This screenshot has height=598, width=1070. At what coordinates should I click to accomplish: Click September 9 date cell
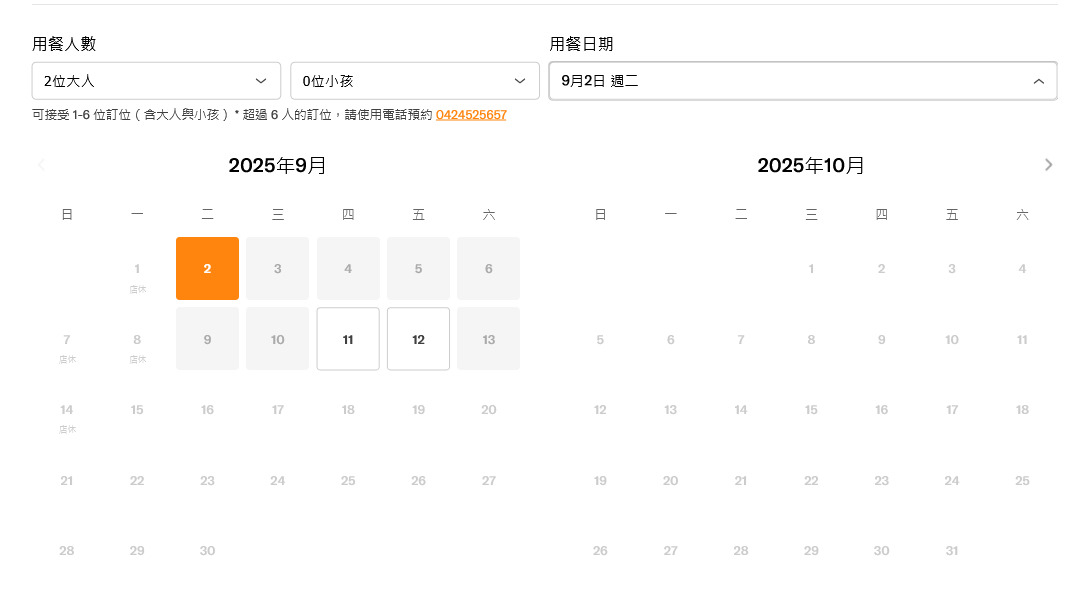(x=207, y=339)
